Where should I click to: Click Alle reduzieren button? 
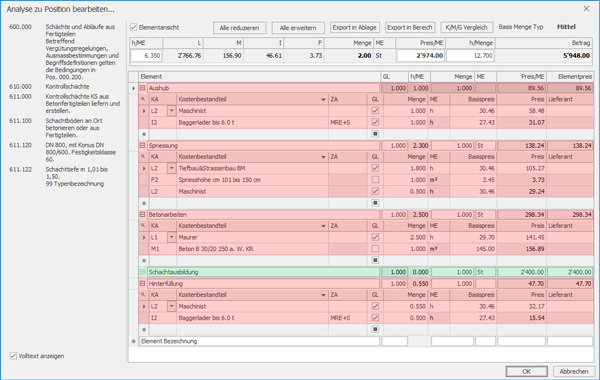point(240,28)
